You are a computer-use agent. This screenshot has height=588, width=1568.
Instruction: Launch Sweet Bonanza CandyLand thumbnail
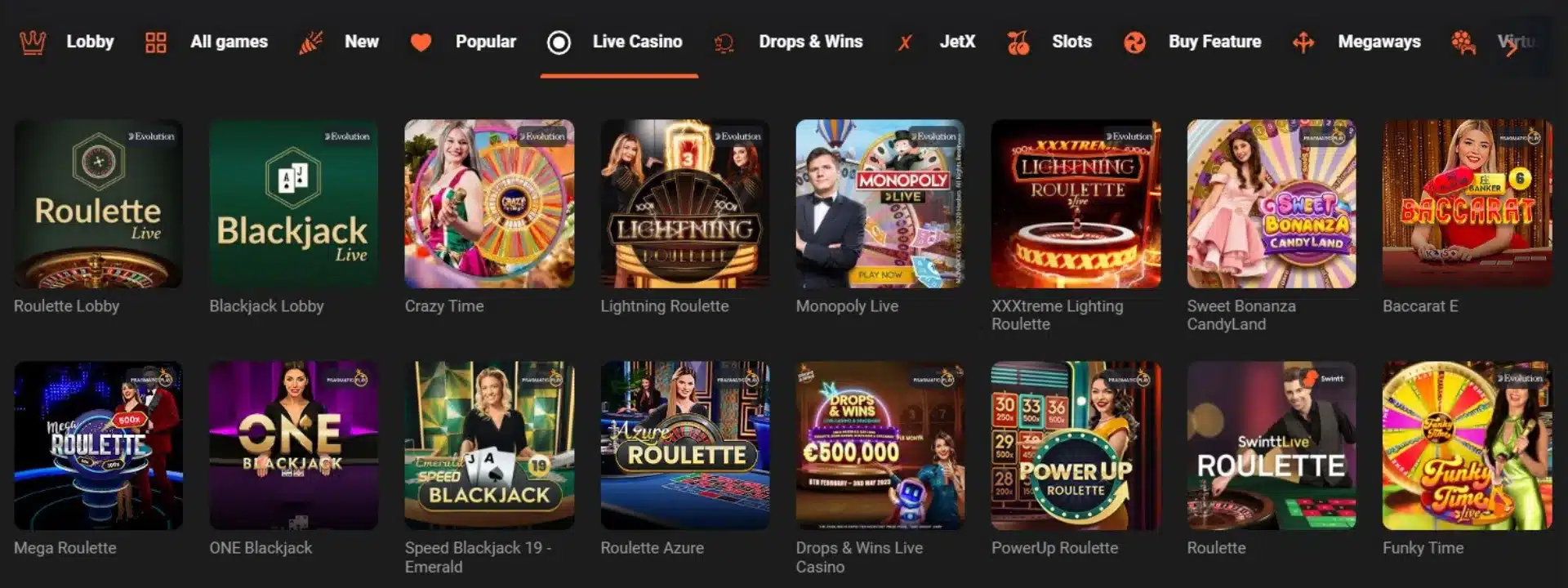point(1272,204)
